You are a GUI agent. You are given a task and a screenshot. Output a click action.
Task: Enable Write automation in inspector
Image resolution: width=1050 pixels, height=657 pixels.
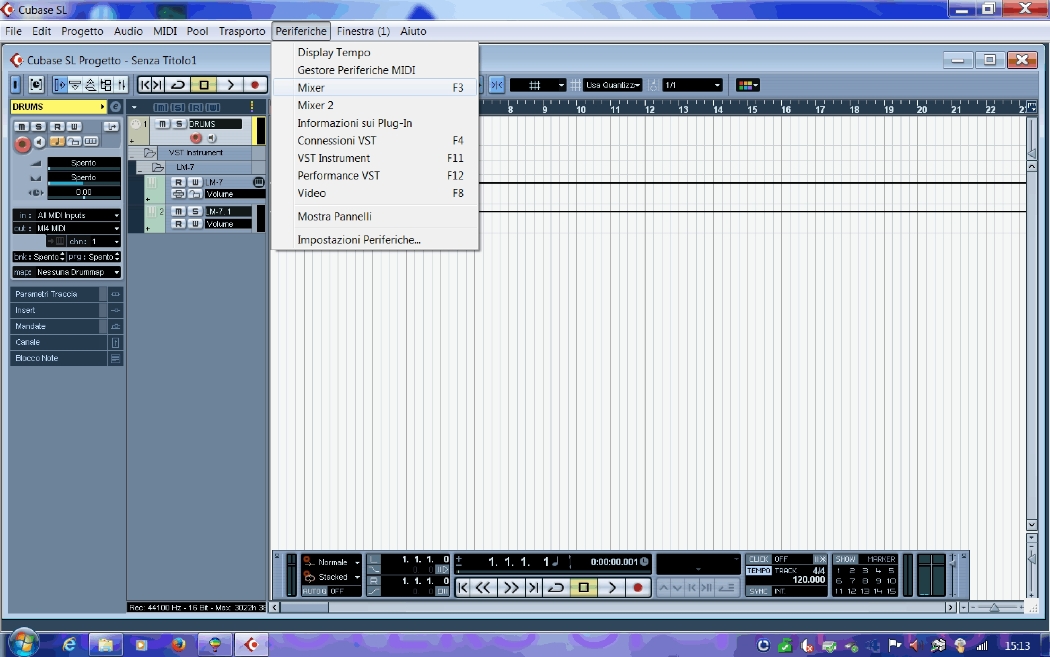coord(74,127)
